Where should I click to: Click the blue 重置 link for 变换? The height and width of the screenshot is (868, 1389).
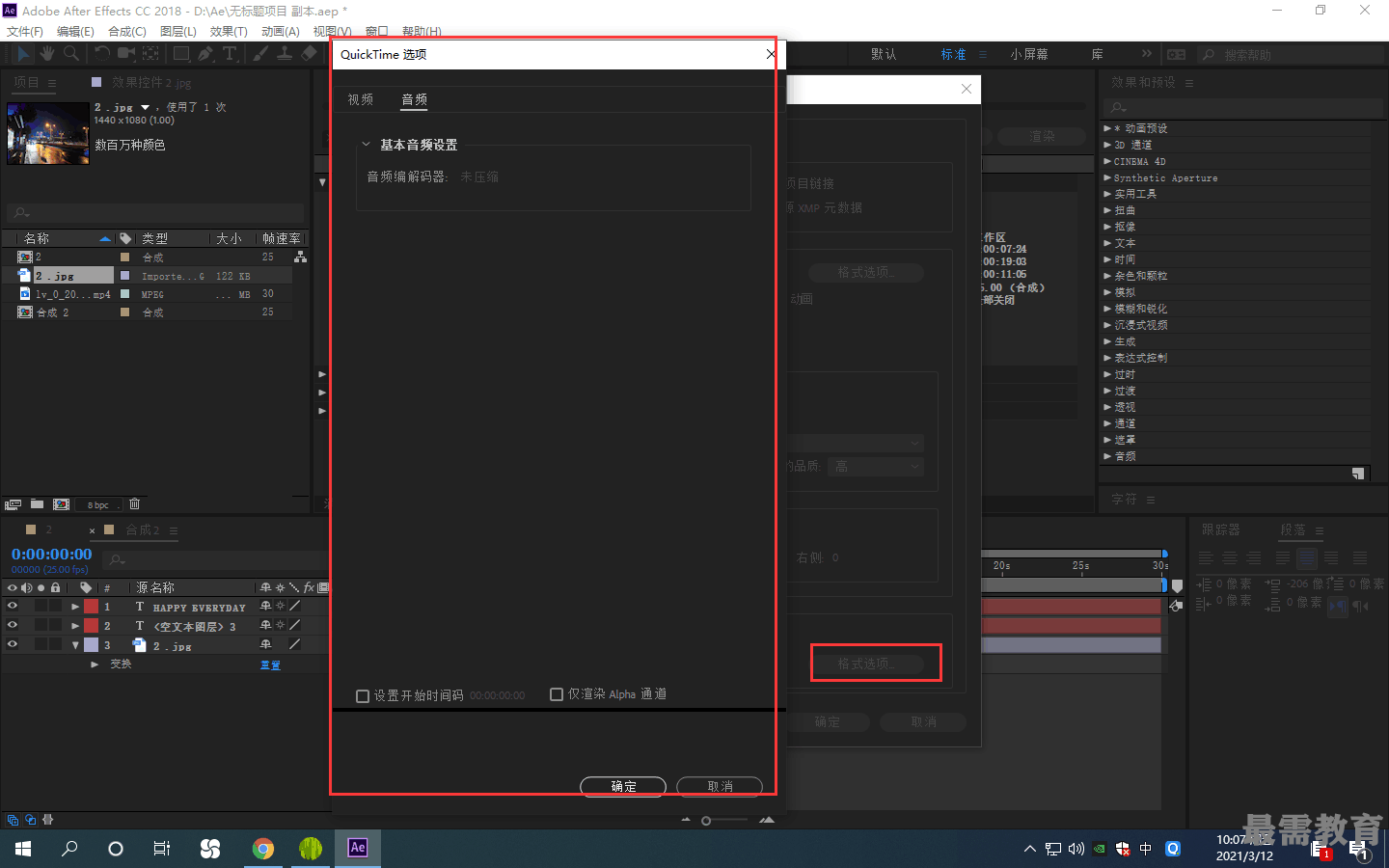(x=271, y=665)
